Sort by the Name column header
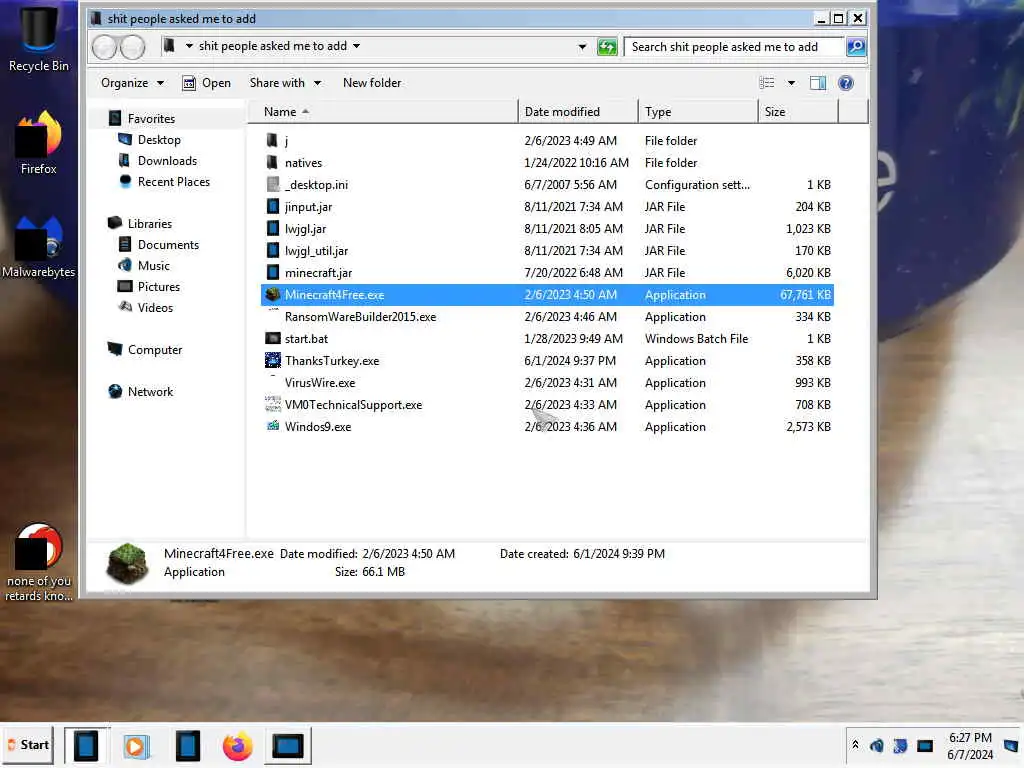Image resolution: width=1024 pixels, height=768 pixels. pos(382,112)
